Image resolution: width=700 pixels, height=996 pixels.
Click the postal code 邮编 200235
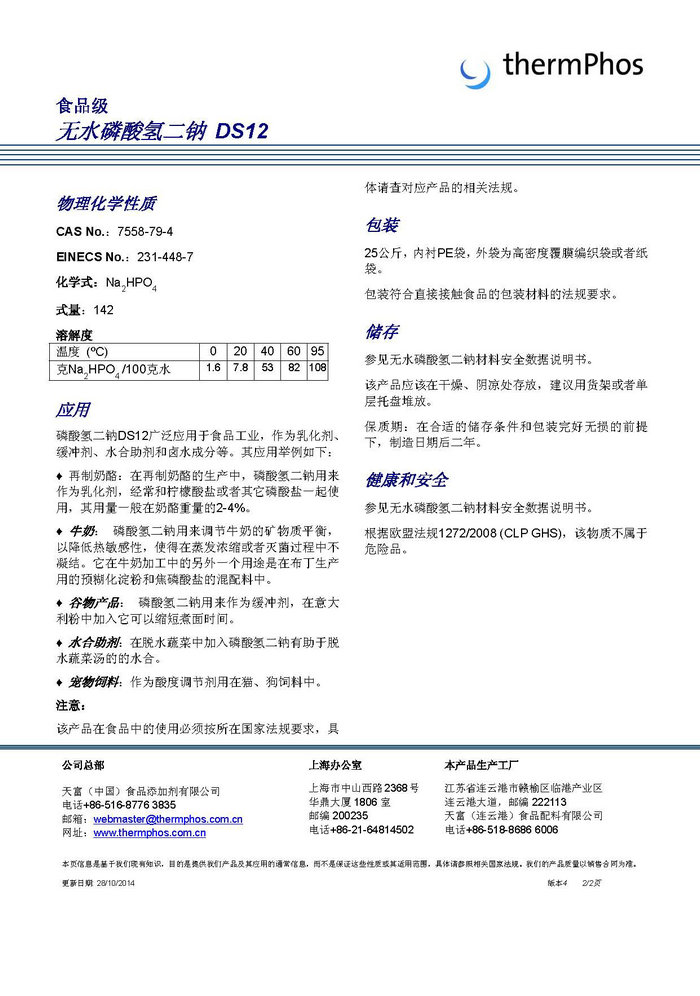coord(339,816)
